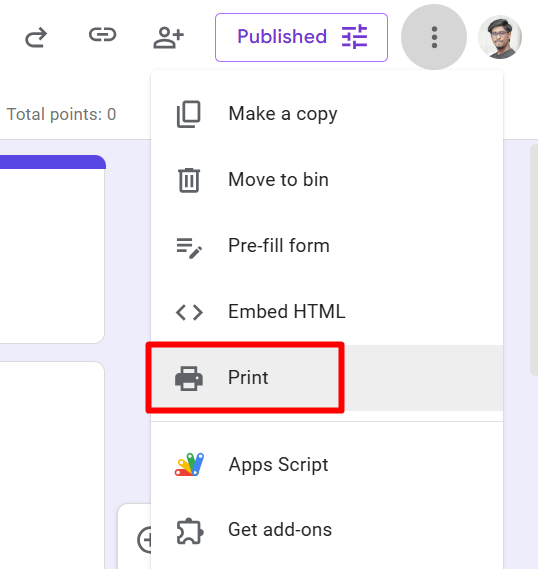This screenshot has width=538, height=569.
Task: Choose Print from the menu
Action: (327, 377)
